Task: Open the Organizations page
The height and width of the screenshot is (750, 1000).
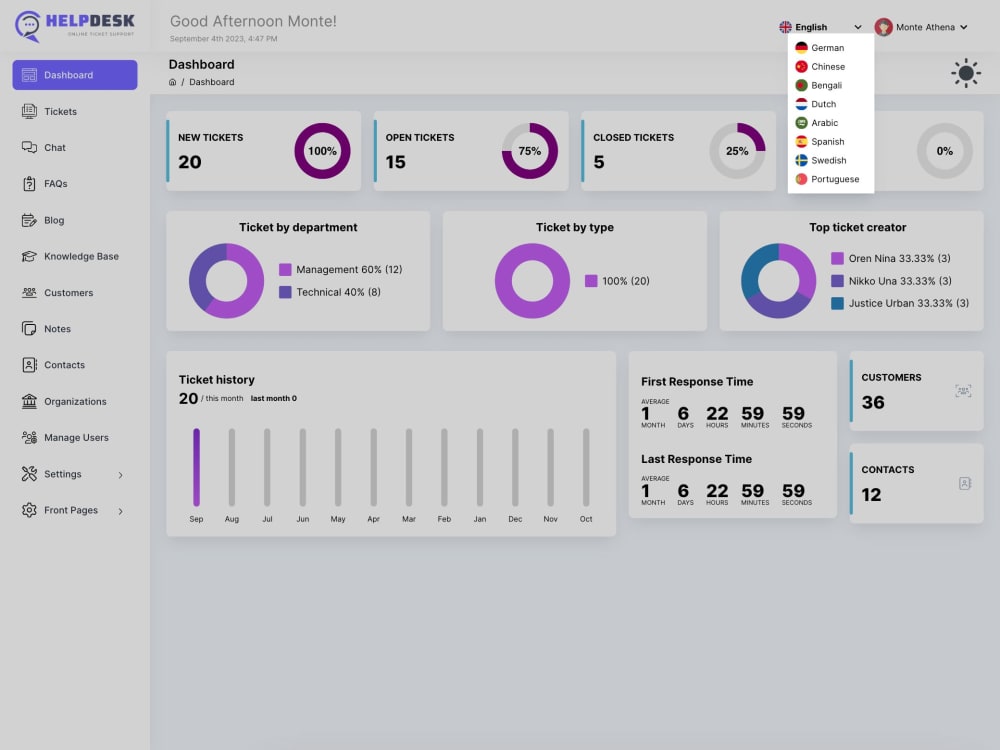Action: point(75,401)
